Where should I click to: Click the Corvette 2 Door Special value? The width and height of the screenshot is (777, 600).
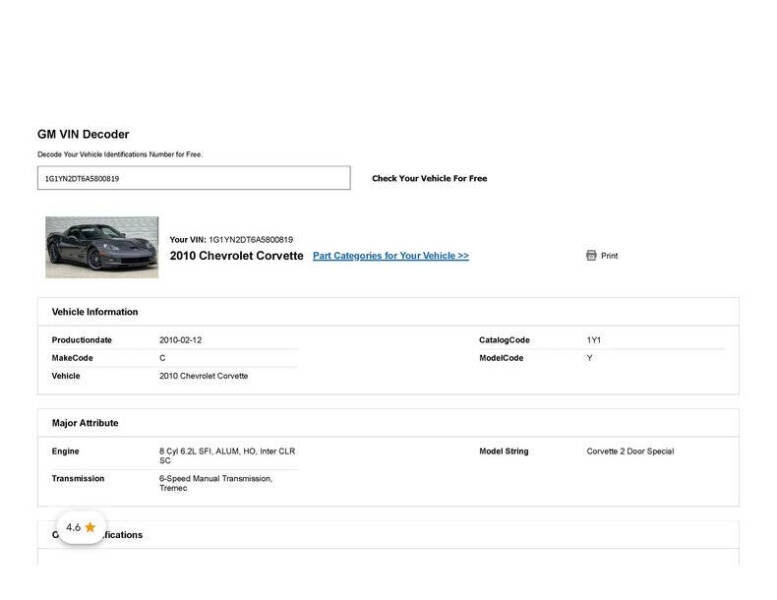point(630,451)
